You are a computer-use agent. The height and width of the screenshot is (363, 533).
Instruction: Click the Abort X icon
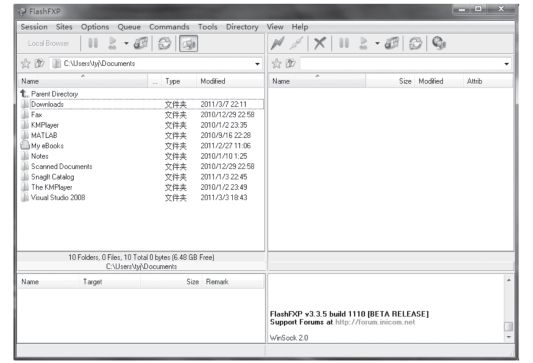click(x=320, y=43)
